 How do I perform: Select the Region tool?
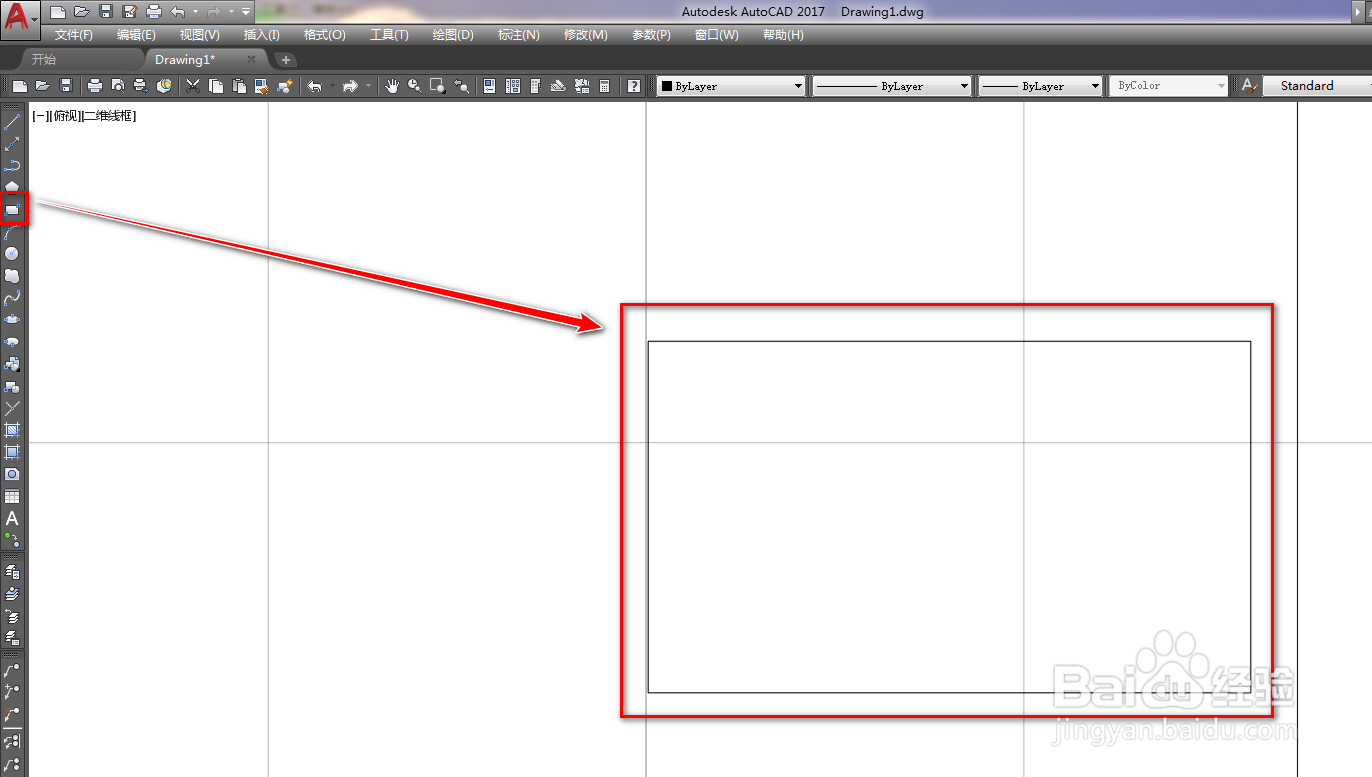[12, 474]
